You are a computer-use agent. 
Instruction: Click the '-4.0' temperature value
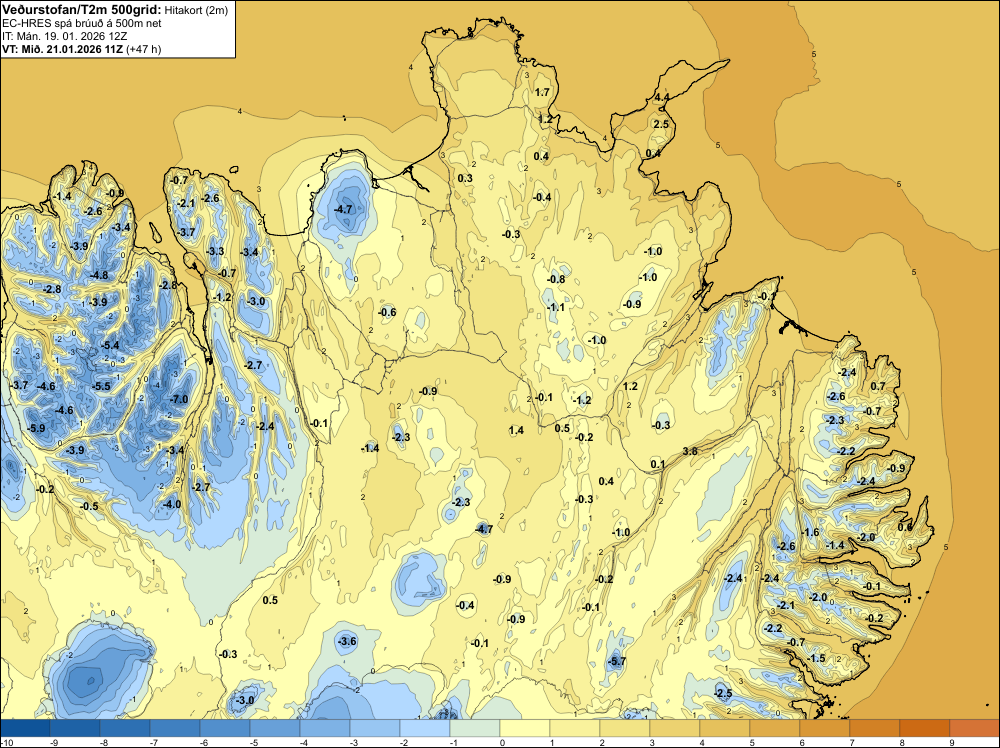coord(172,504)
